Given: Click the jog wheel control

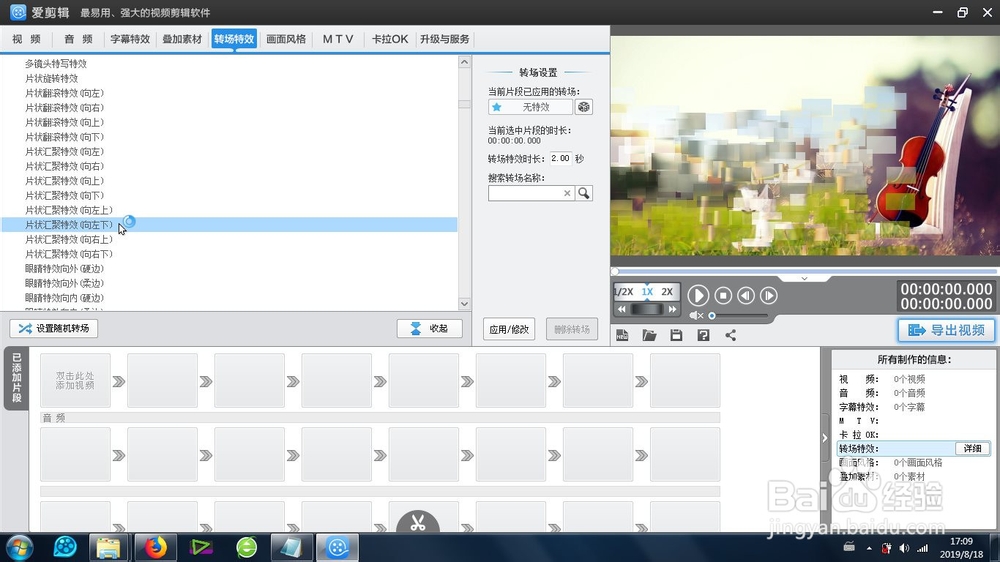Looking at the screenshot, I should point(647,309).
